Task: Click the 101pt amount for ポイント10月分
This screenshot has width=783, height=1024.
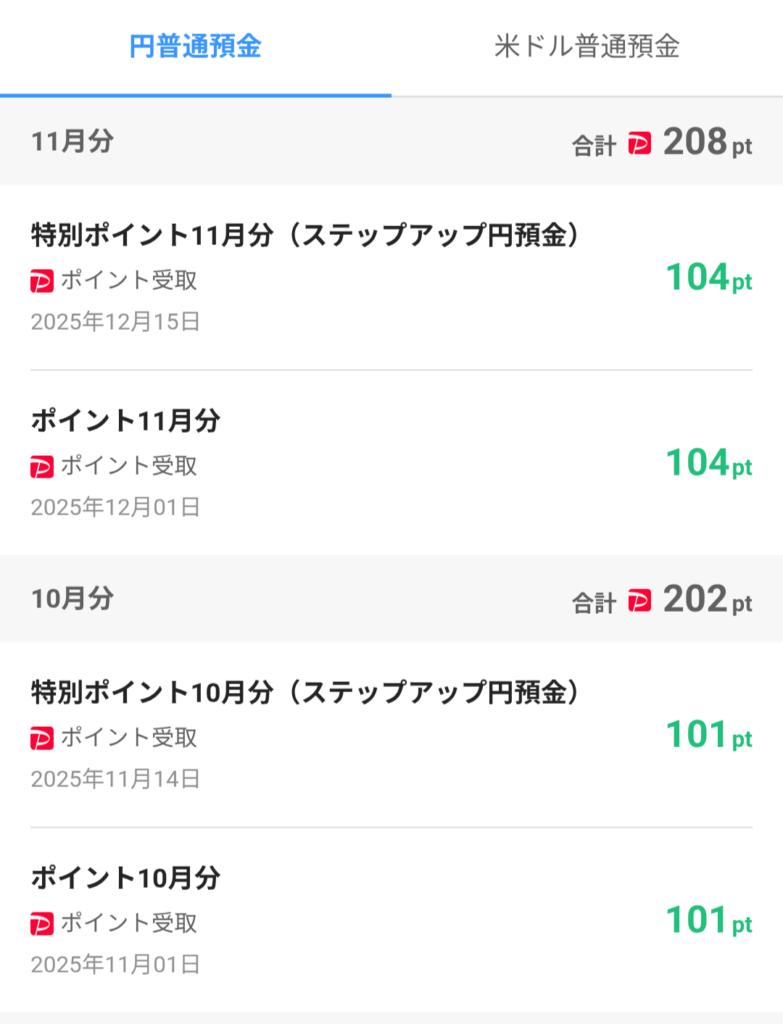Action: [708, 920]
